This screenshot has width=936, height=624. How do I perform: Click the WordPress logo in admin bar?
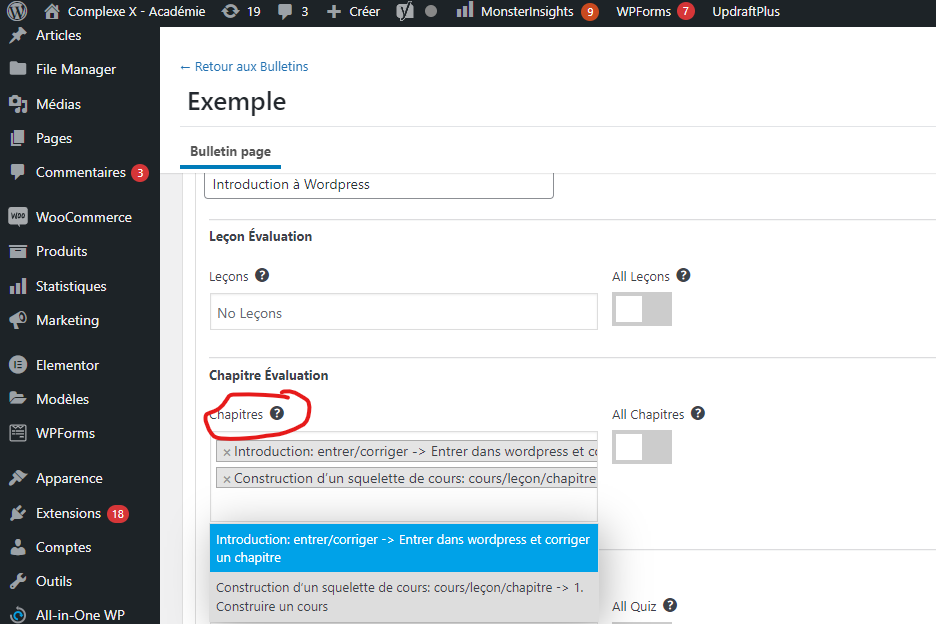coord(16,12)
